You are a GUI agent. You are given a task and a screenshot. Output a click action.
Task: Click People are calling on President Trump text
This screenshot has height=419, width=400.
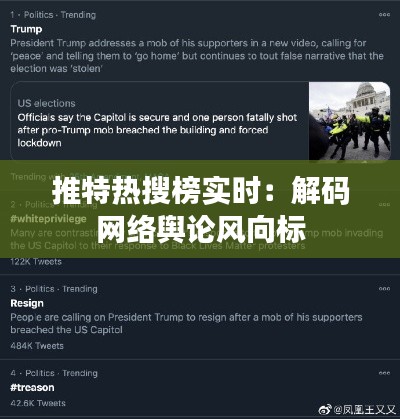coord(186,323)
